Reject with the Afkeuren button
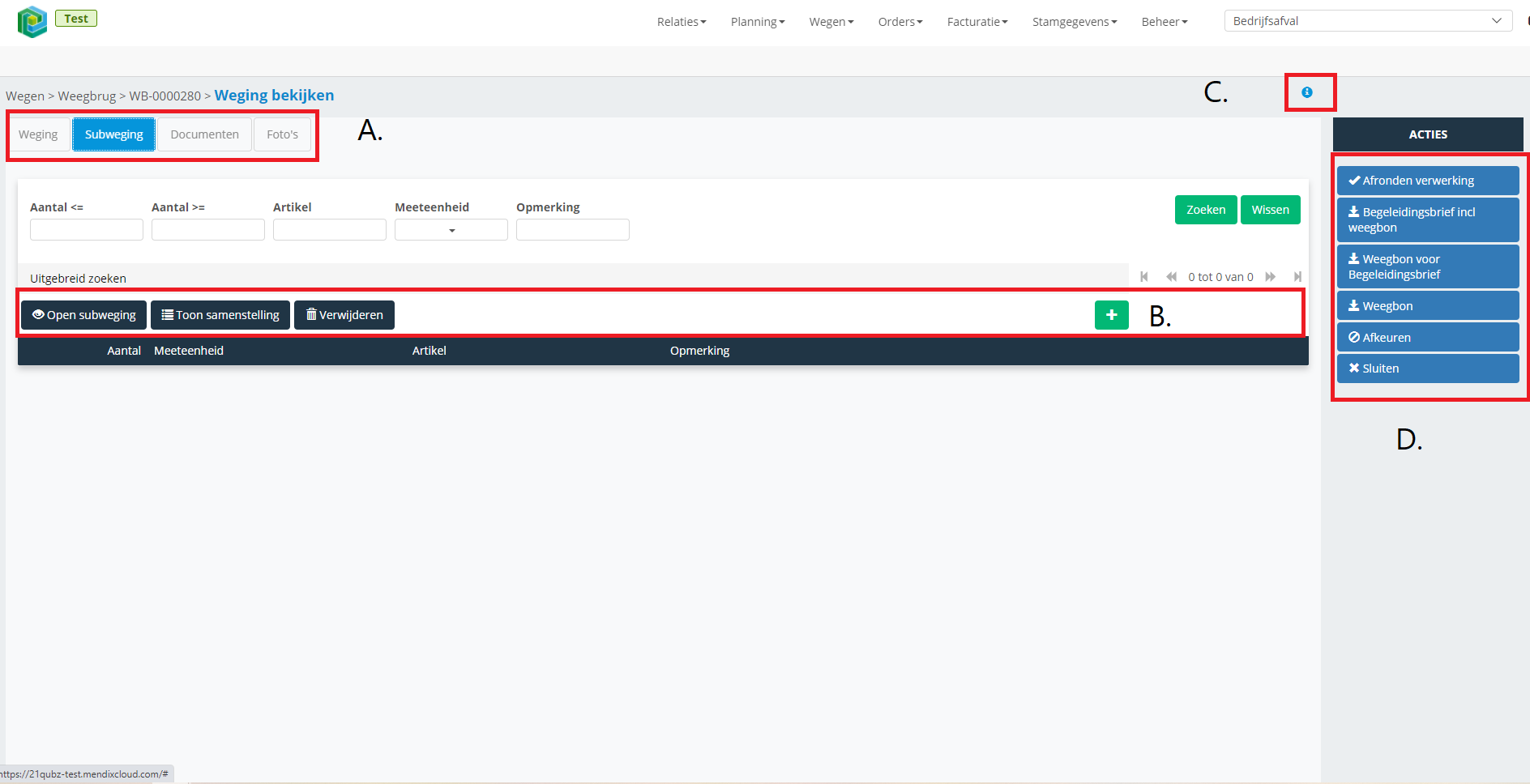This screenshot has height=784, width=1530. (1428, 338)
